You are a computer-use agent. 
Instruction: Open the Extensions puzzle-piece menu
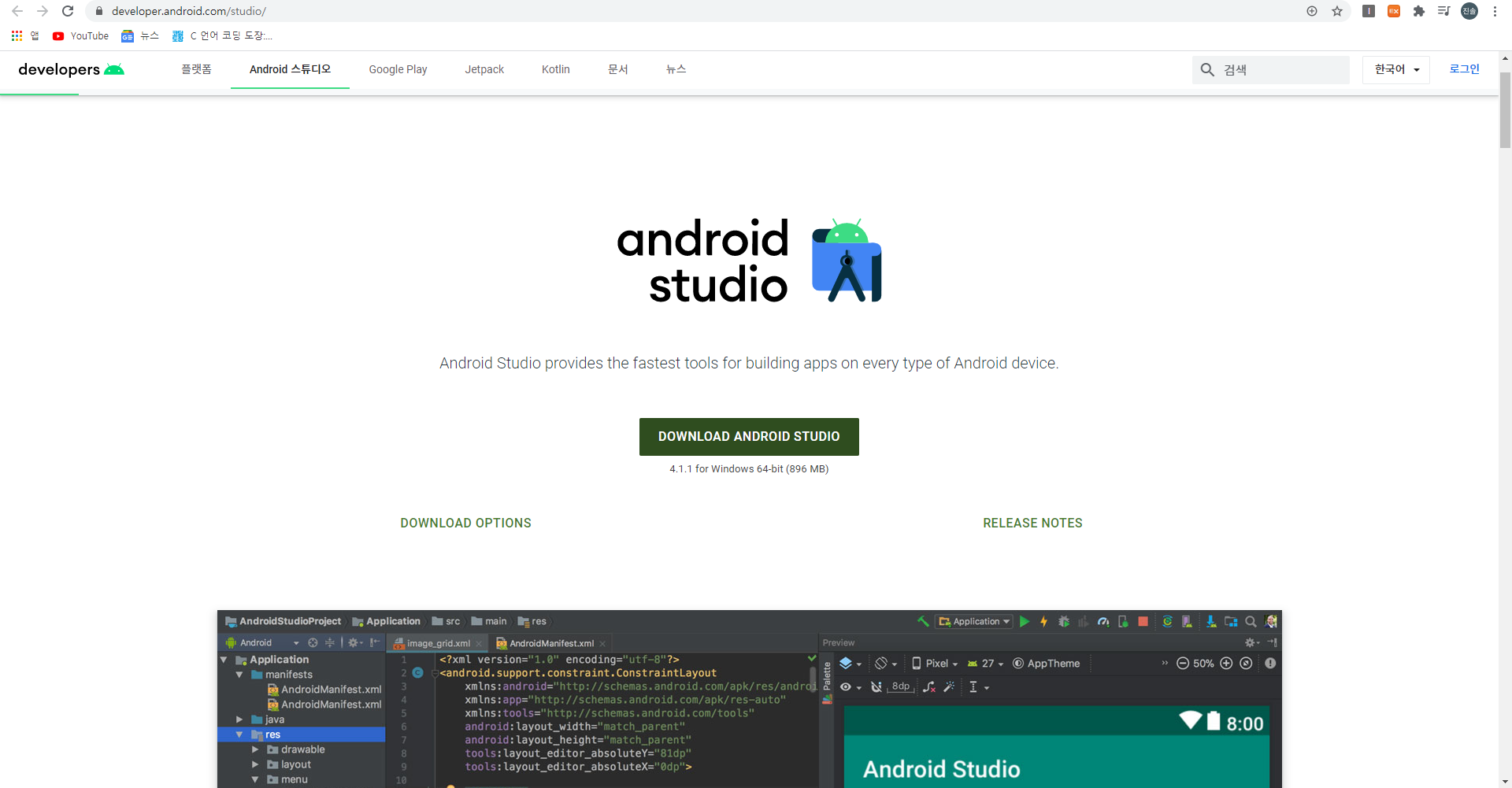click(x=1419, y=11)
